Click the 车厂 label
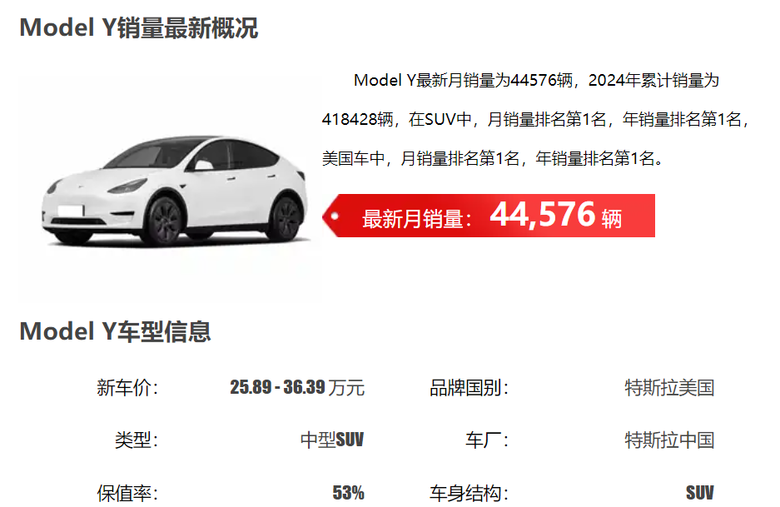Viewport: 780px width, 507px height. point(487,440)
